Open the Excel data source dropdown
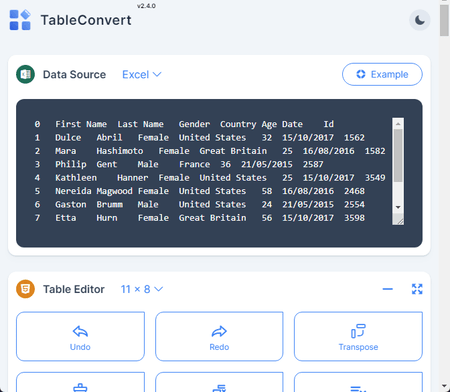The height and width of the screenshot is (392, 450). 142,74
